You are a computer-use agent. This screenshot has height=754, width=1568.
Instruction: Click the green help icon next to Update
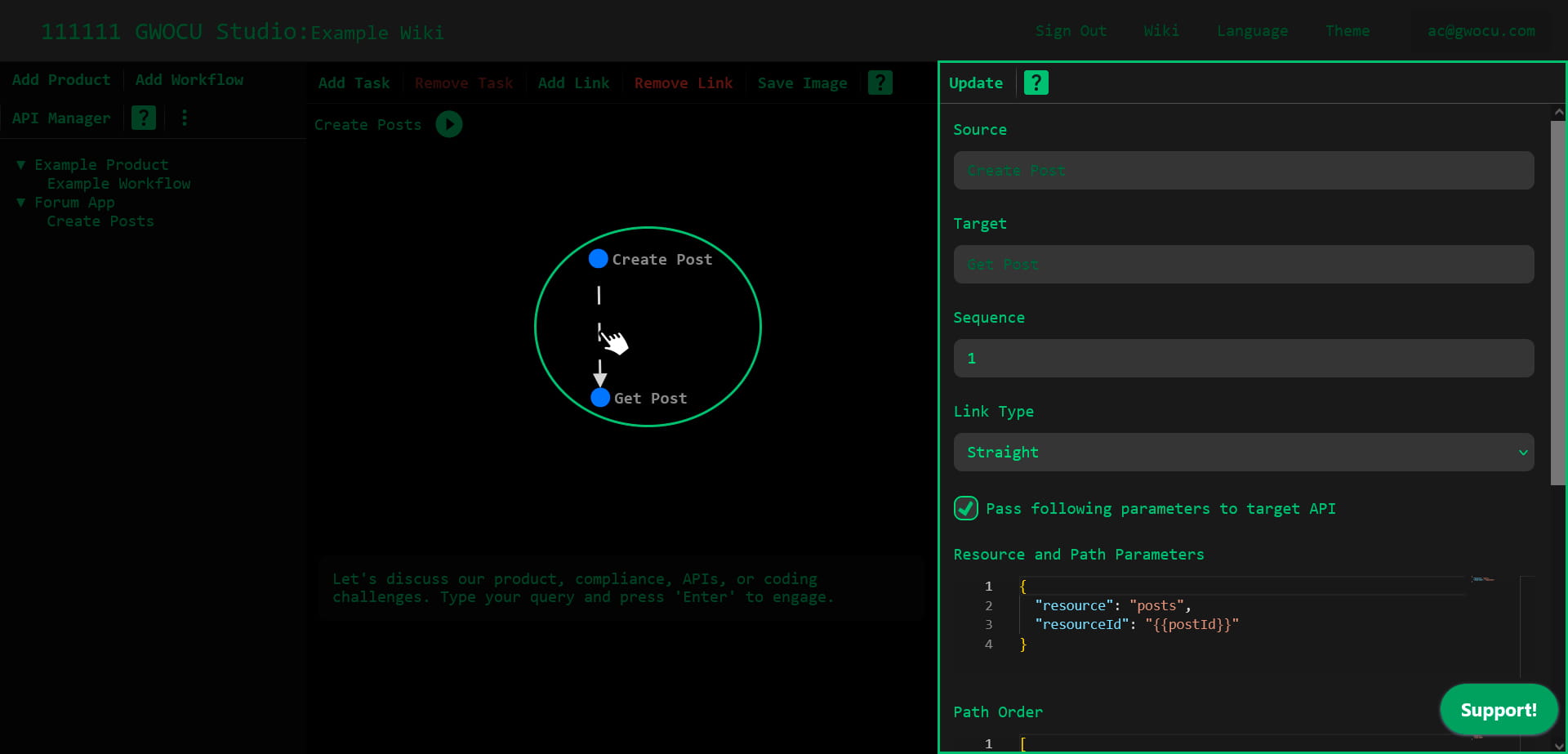1036,83
